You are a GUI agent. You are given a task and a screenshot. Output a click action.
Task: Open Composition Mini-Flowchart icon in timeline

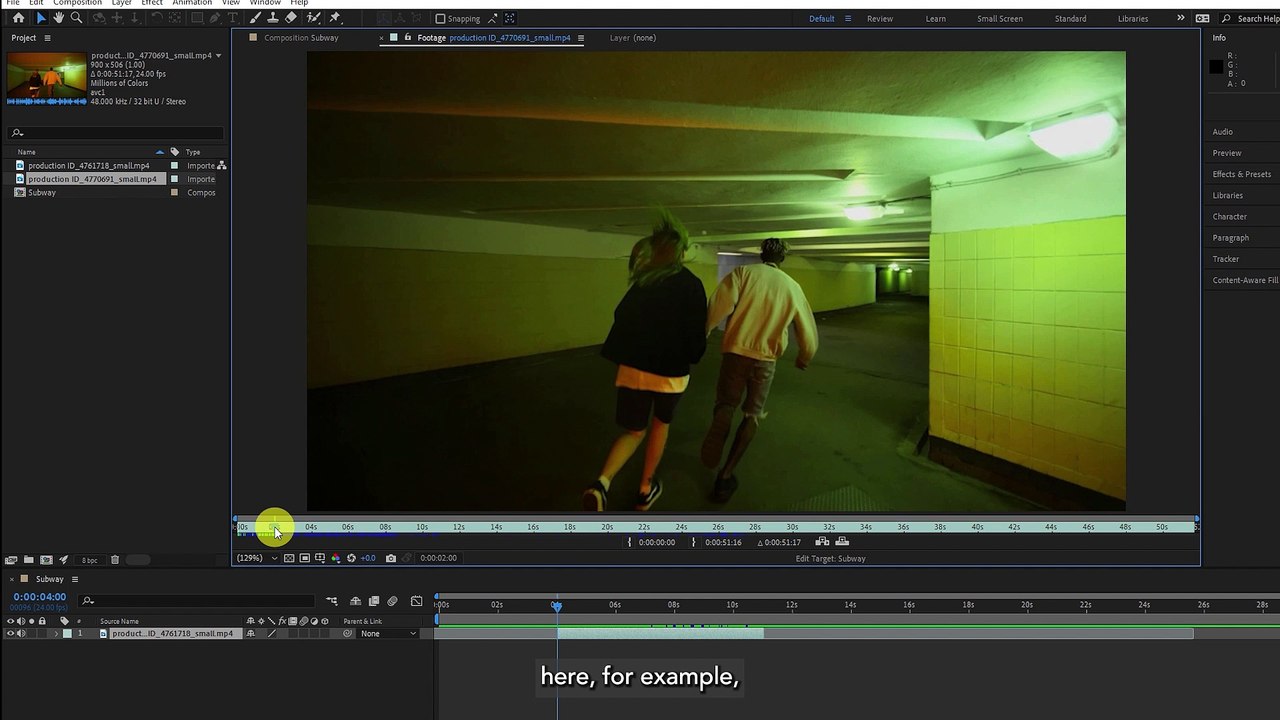(x=332, y=601)
